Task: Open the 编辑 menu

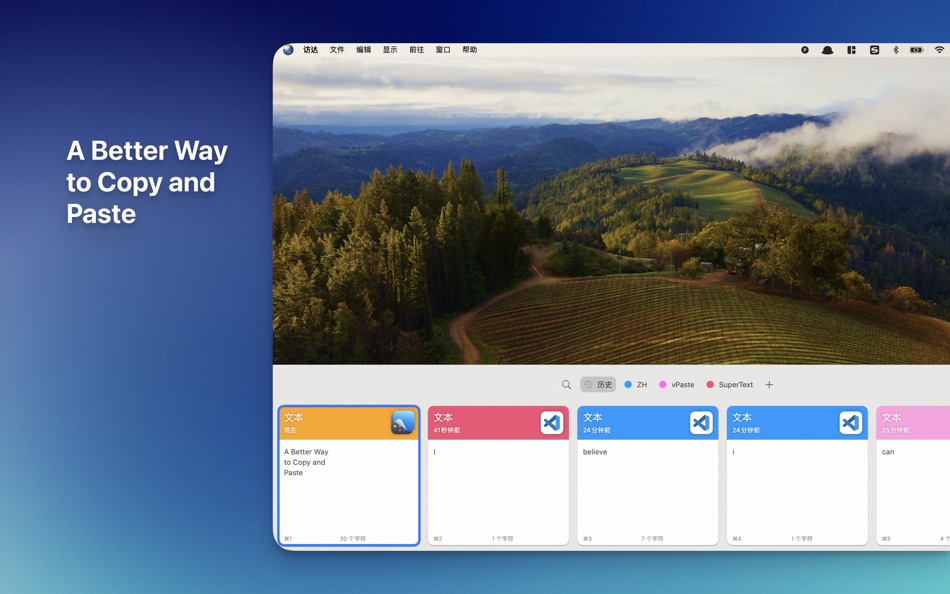Action: (364, 50)
